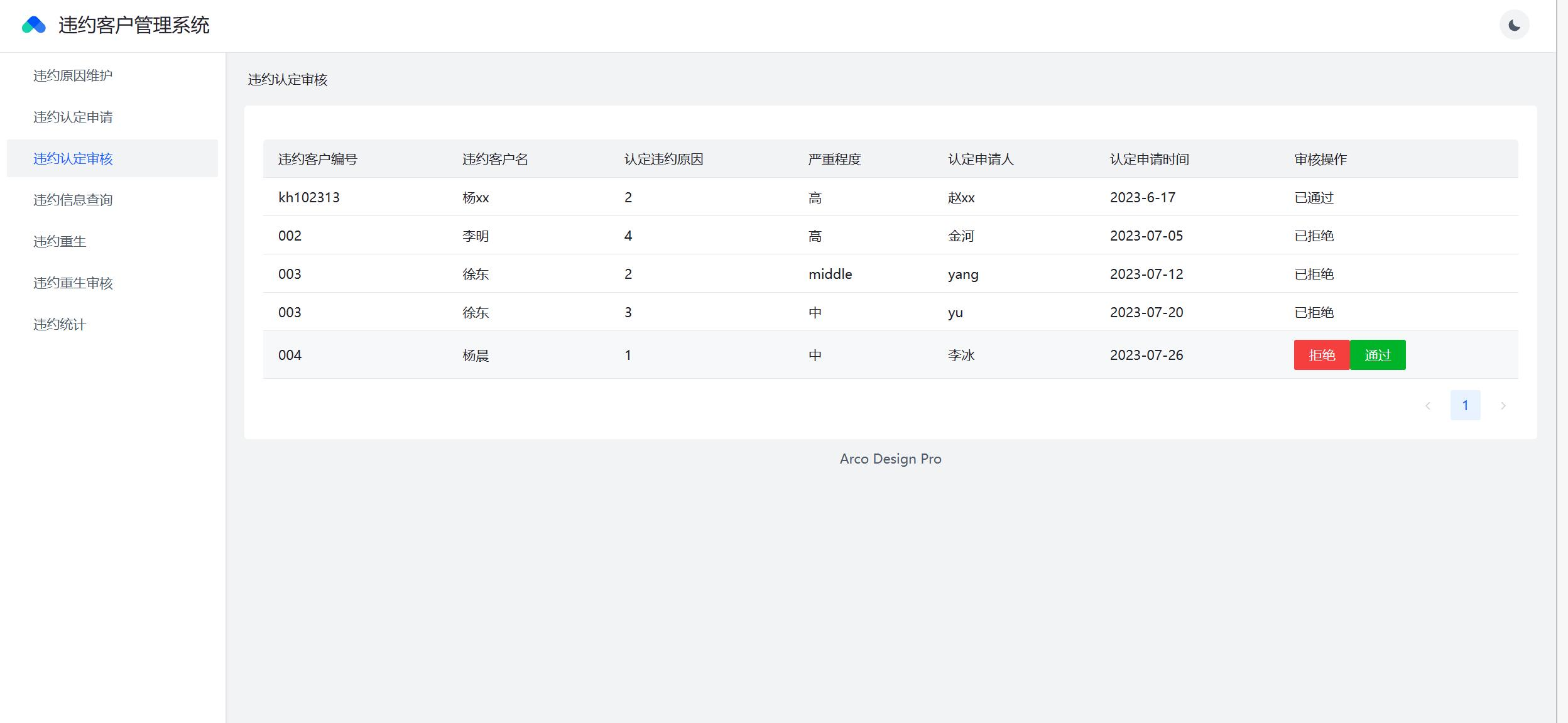1568x723 pixels.
Task: Open 违约原因维护 menu item
Action: (x=73, y=75)
